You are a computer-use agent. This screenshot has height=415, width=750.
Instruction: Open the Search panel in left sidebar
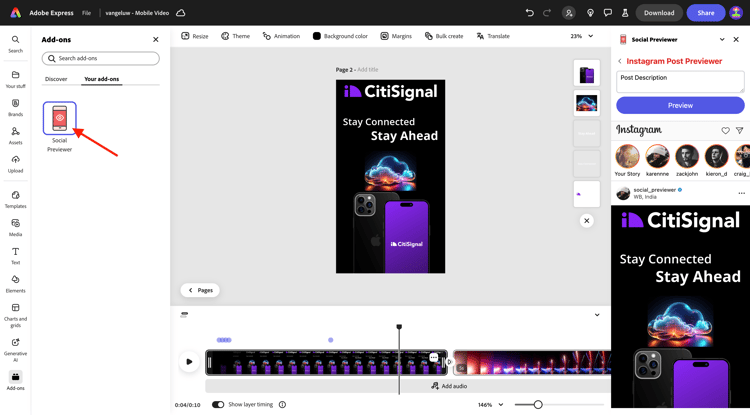(x=15, y=44)
